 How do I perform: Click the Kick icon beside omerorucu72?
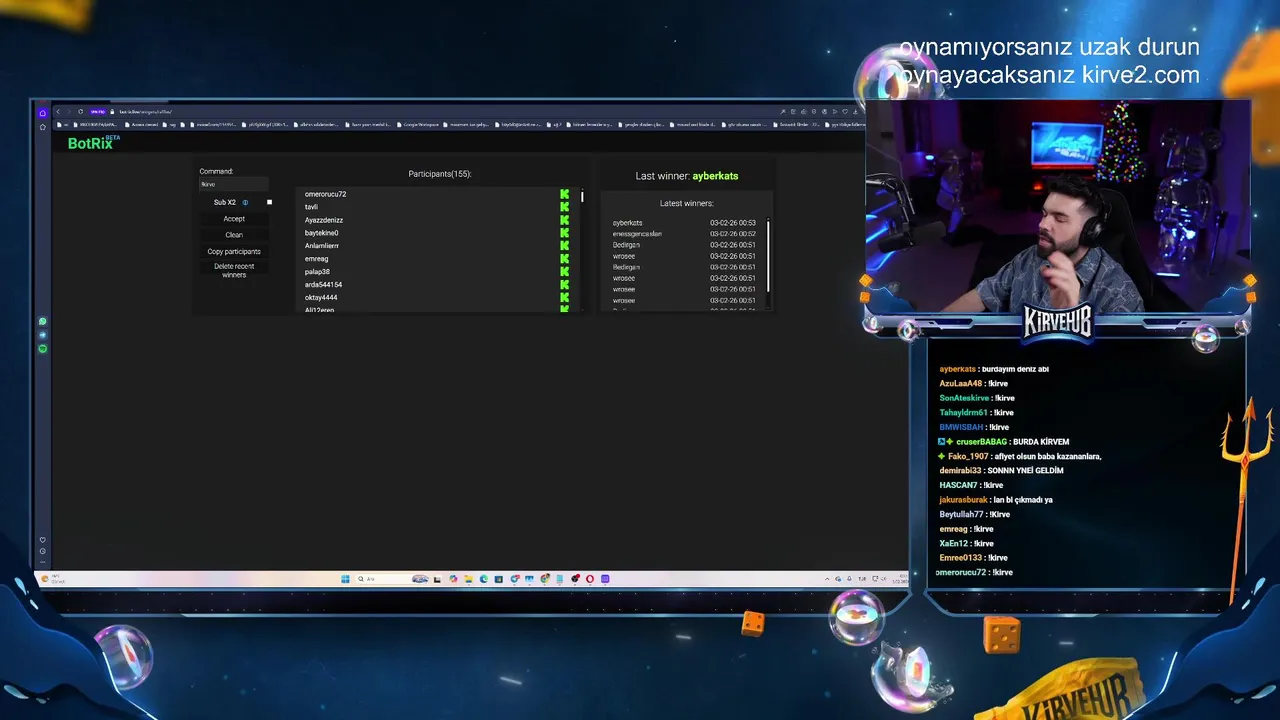(x=565, y=194)
